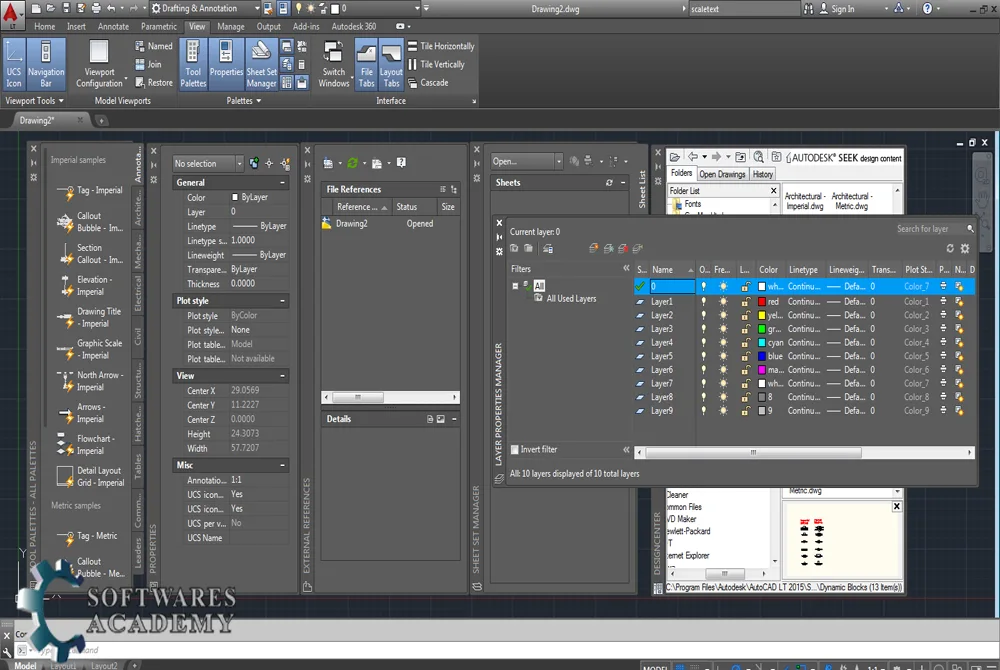Toggle the File Tabs ribbon button
This screenshot has height=670, width=1000.
click(366, 63)
